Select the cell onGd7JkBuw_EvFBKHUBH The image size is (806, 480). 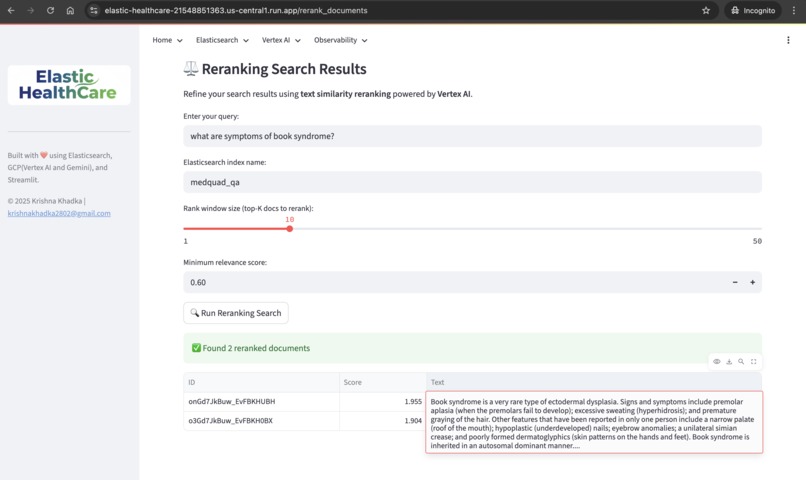pos(261,401)
